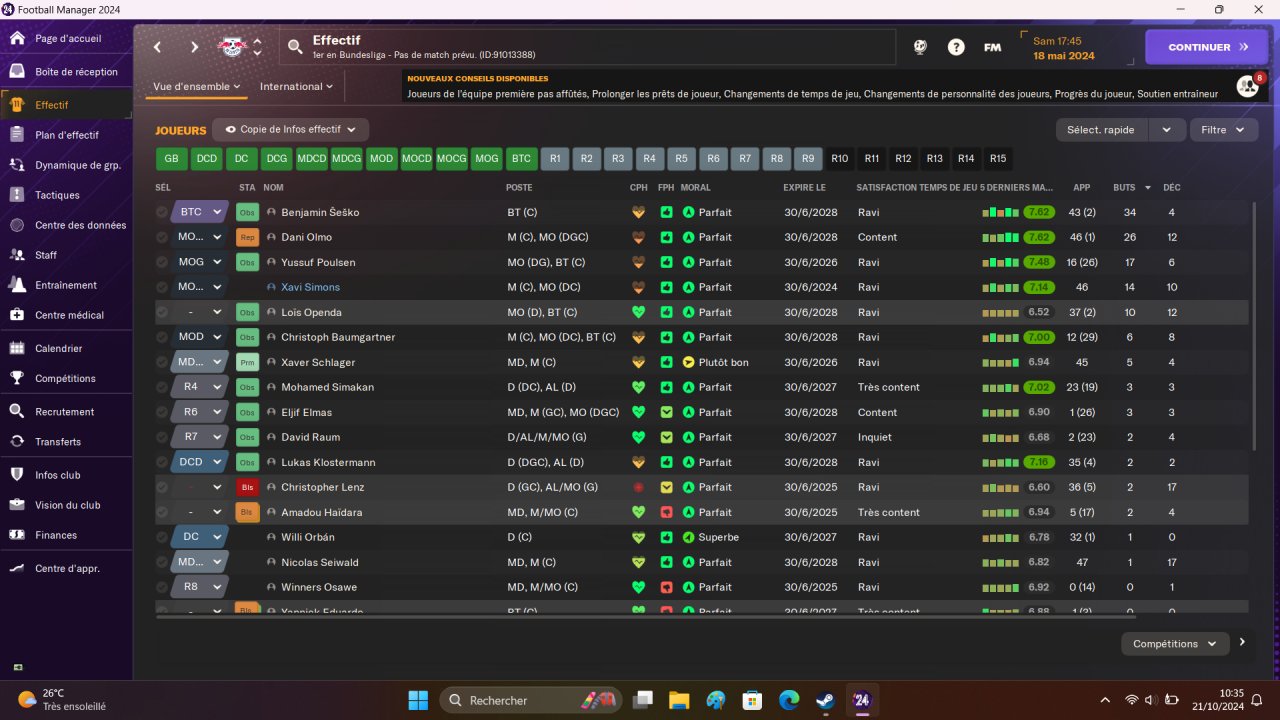This screenshot has width=1280, height=720.
Task: Select Xaver Schlager's row checkbox
Action: [162, 362]
